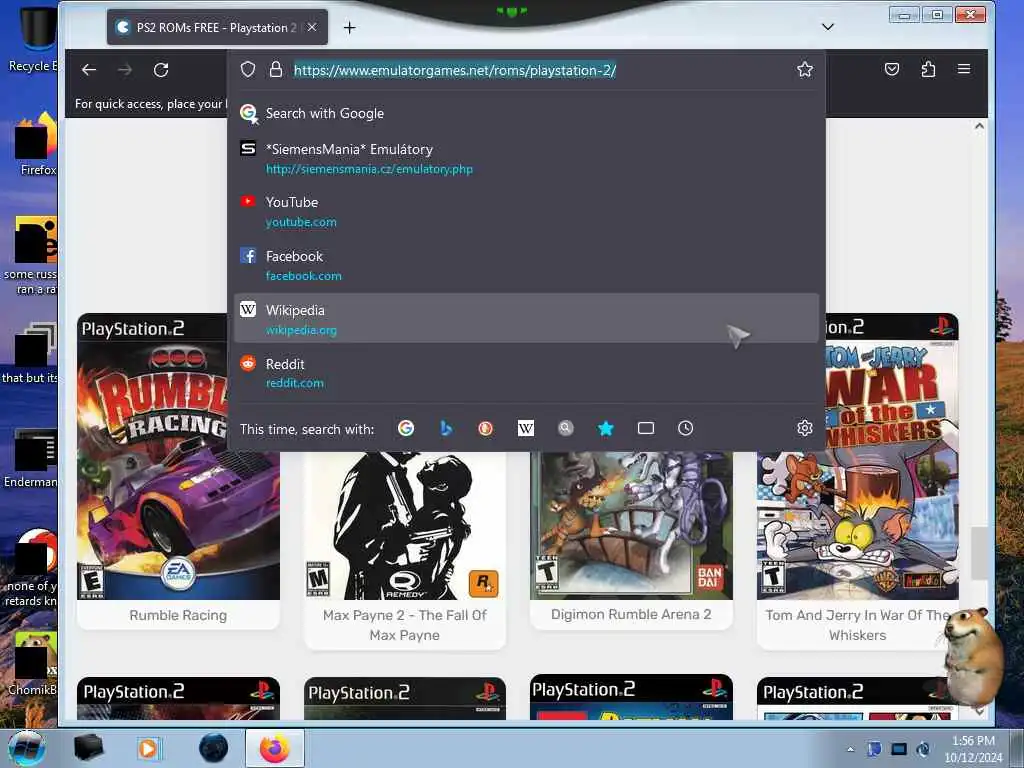The image size is (1024, 768).
Task: Select the Reddit suggestion
Action: 526,373
